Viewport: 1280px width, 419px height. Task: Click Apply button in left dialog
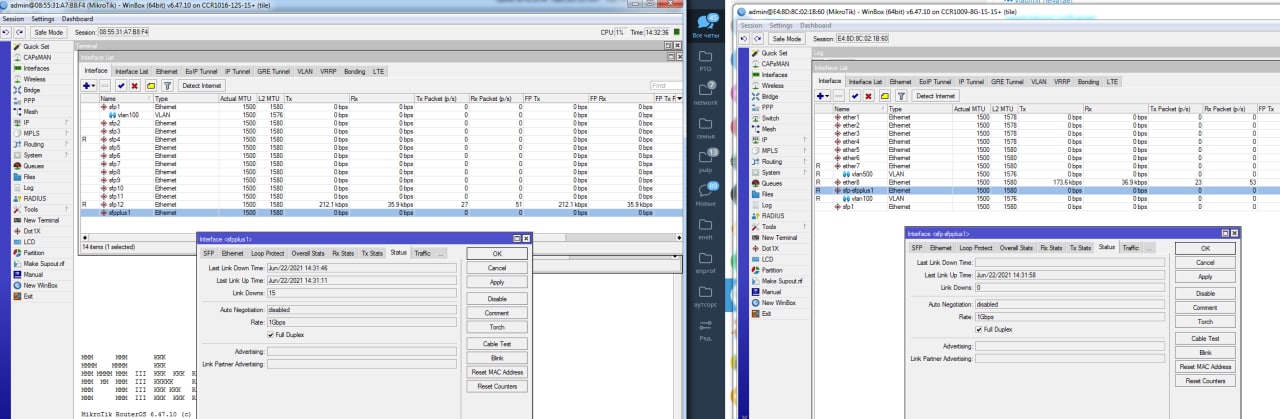[x=497, y=282]
